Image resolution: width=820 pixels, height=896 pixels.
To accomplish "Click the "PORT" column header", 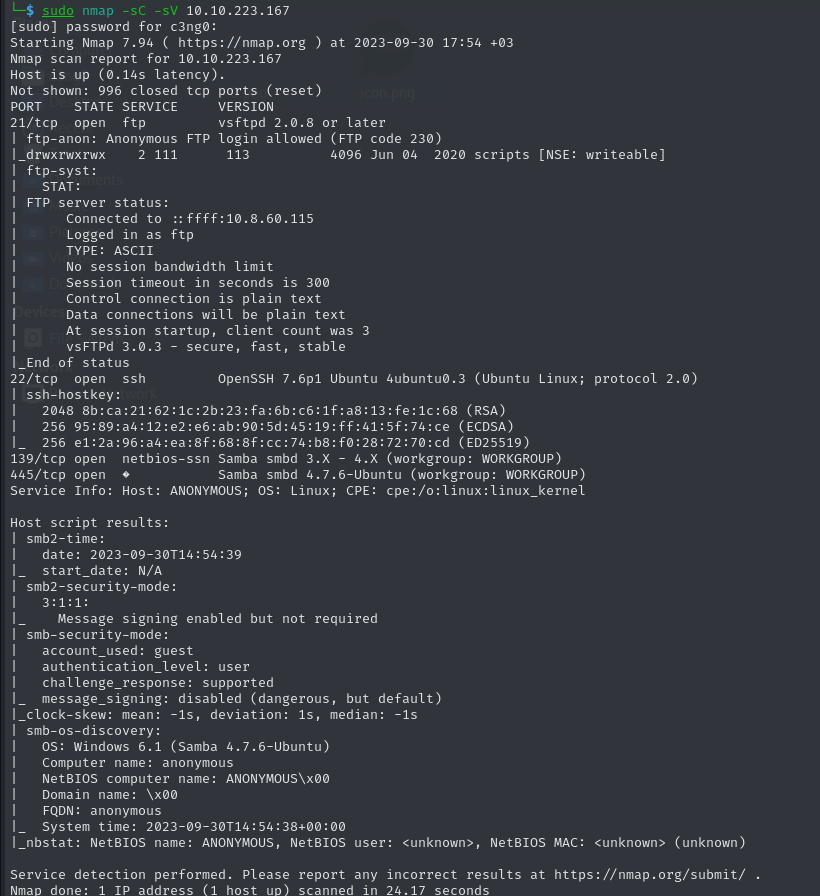I will (26, 107).
